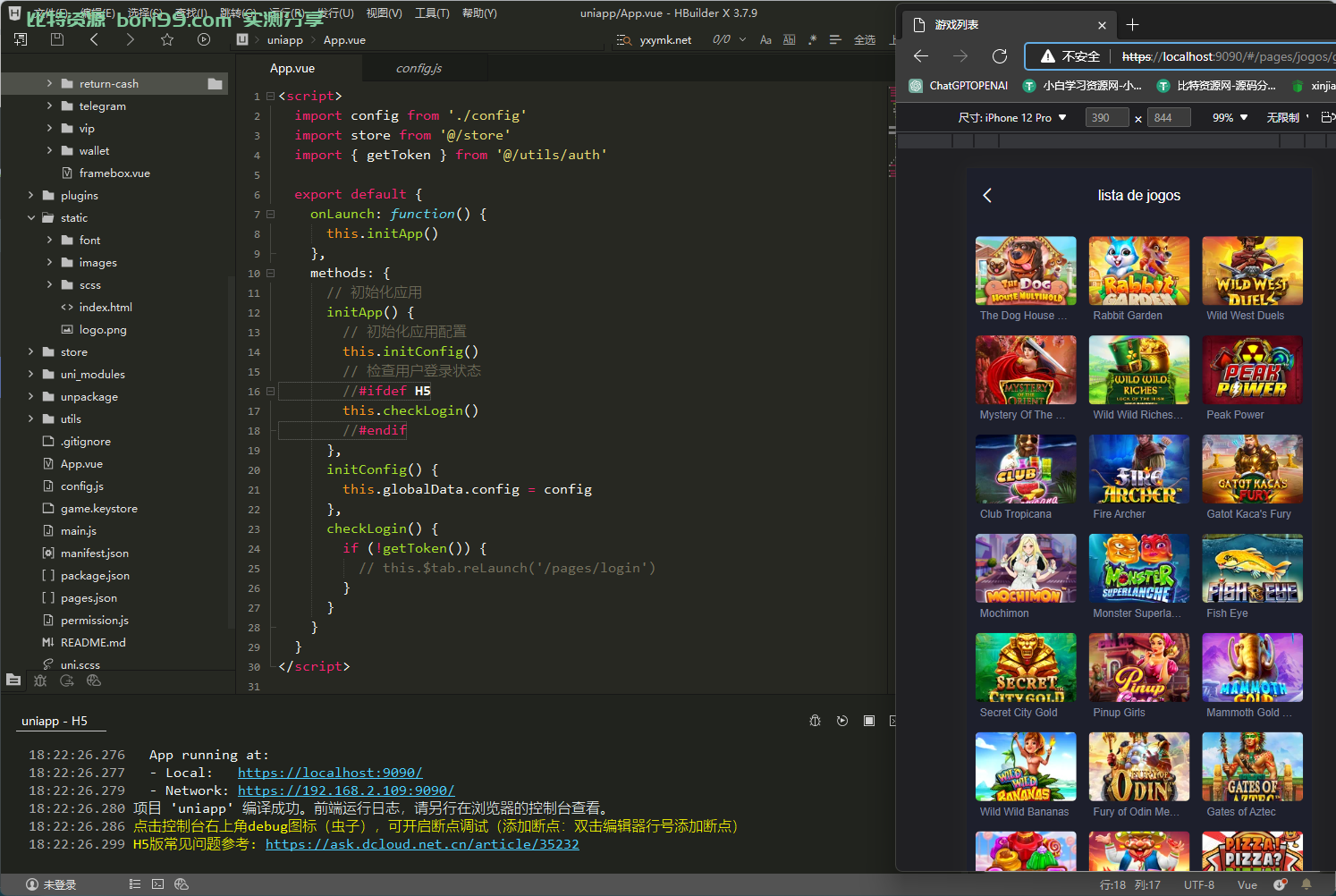The width and height of the screenshot is (1336, 896).
Task: Click the device width field showing 390
Action: [x=1107, y=117]
